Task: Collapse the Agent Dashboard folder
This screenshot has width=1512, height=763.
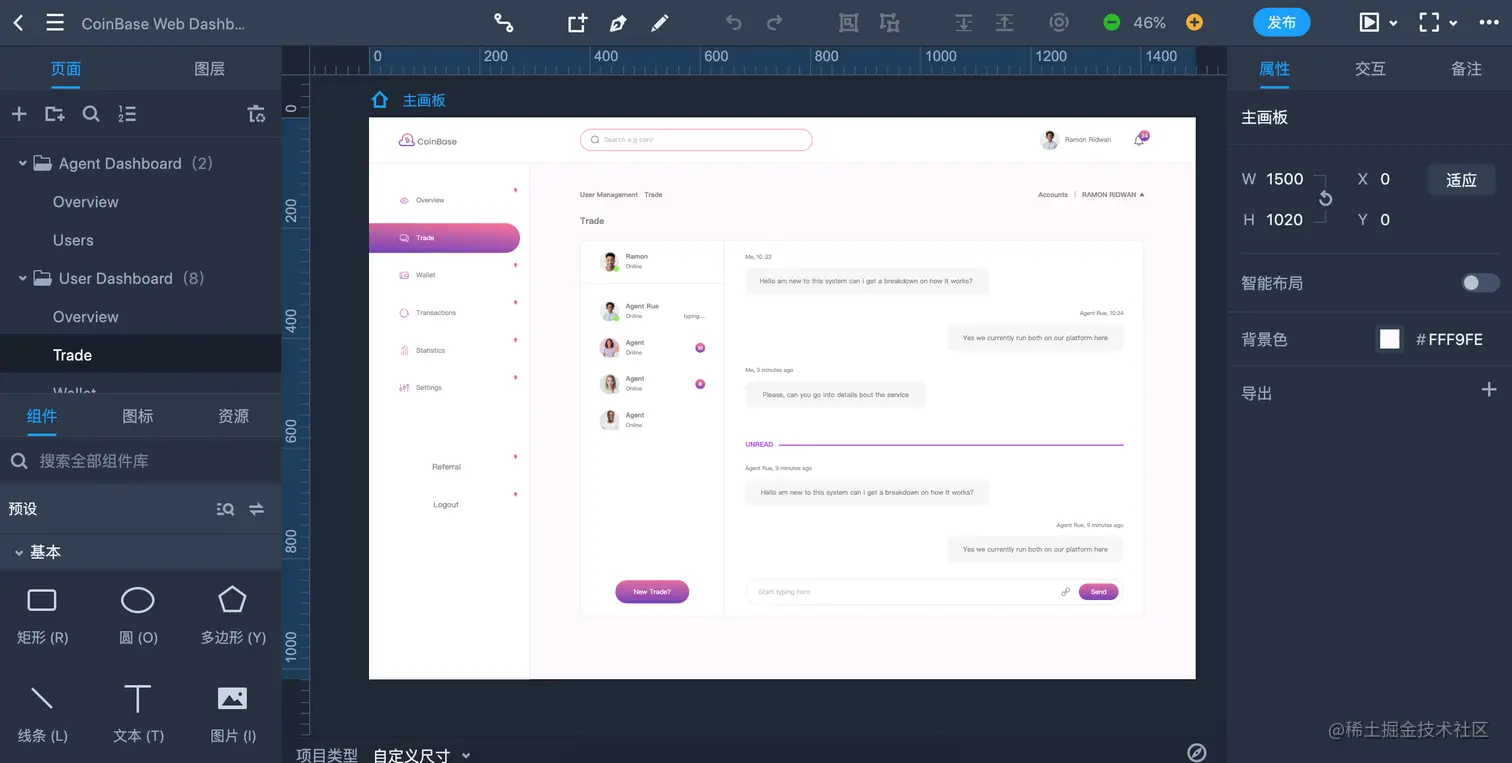Action: coord(22,163)
